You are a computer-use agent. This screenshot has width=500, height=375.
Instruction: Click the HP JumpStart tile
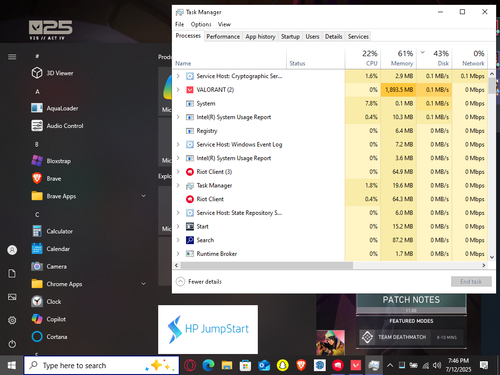click(x=208, y=329)
